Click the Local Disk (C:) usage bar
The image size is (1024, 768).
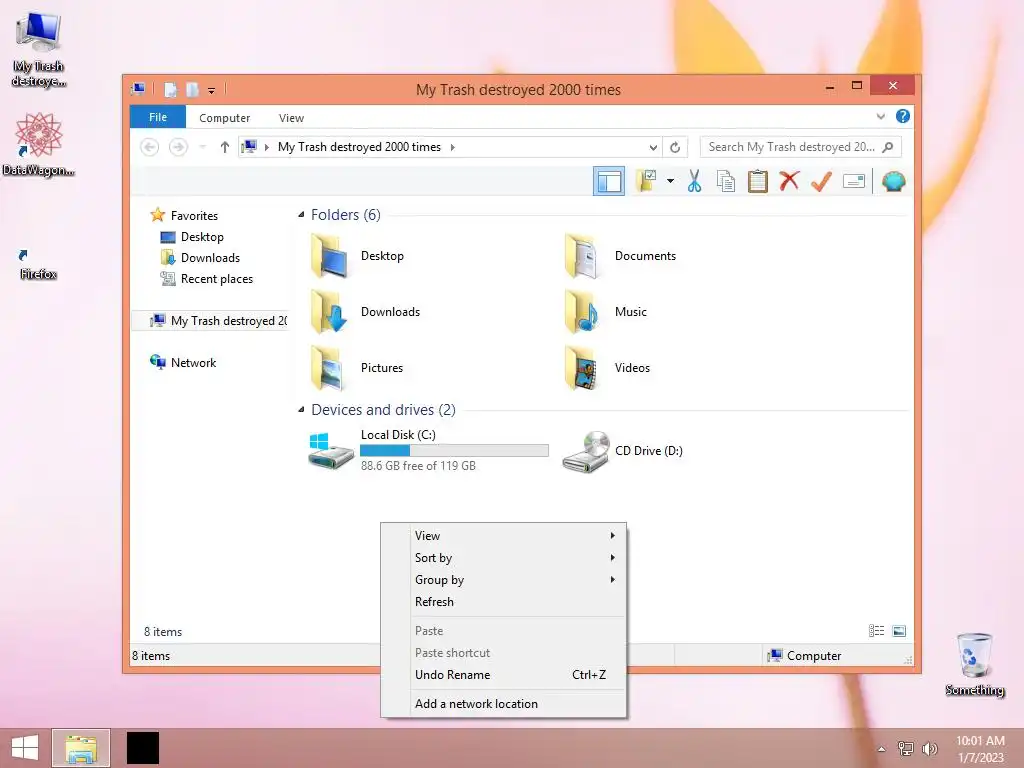coord(455,451)
